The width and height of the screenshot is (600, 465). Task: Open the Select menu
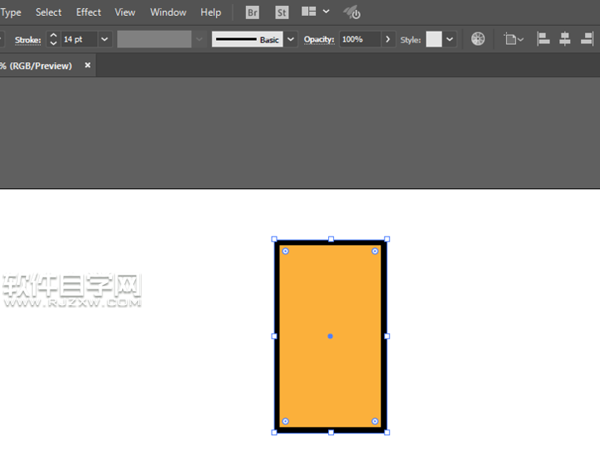pyautogui.click(x=48, y=13)
